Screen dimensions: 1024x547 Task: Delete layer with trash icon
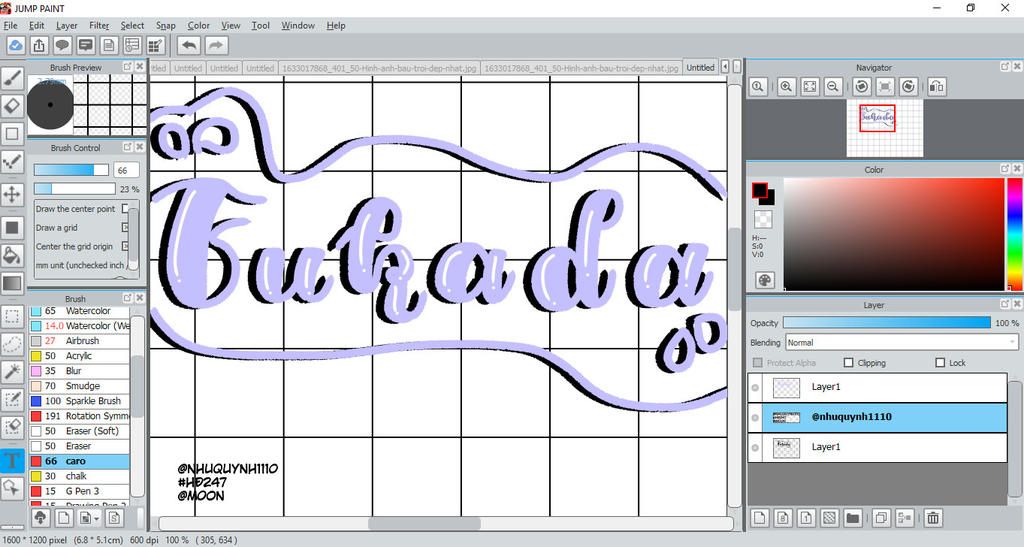[933, 518]
